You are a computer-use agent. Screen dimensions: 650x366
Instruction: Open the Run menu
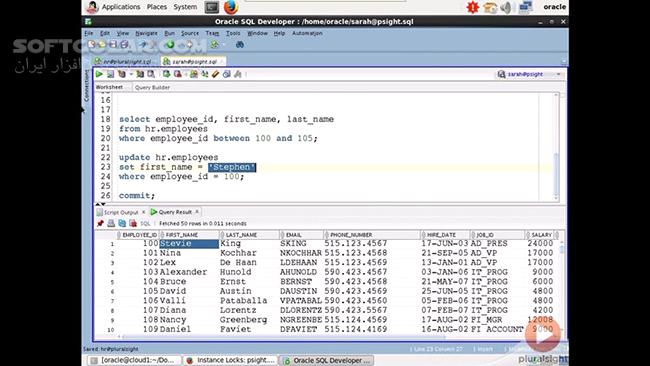(170, 33)
